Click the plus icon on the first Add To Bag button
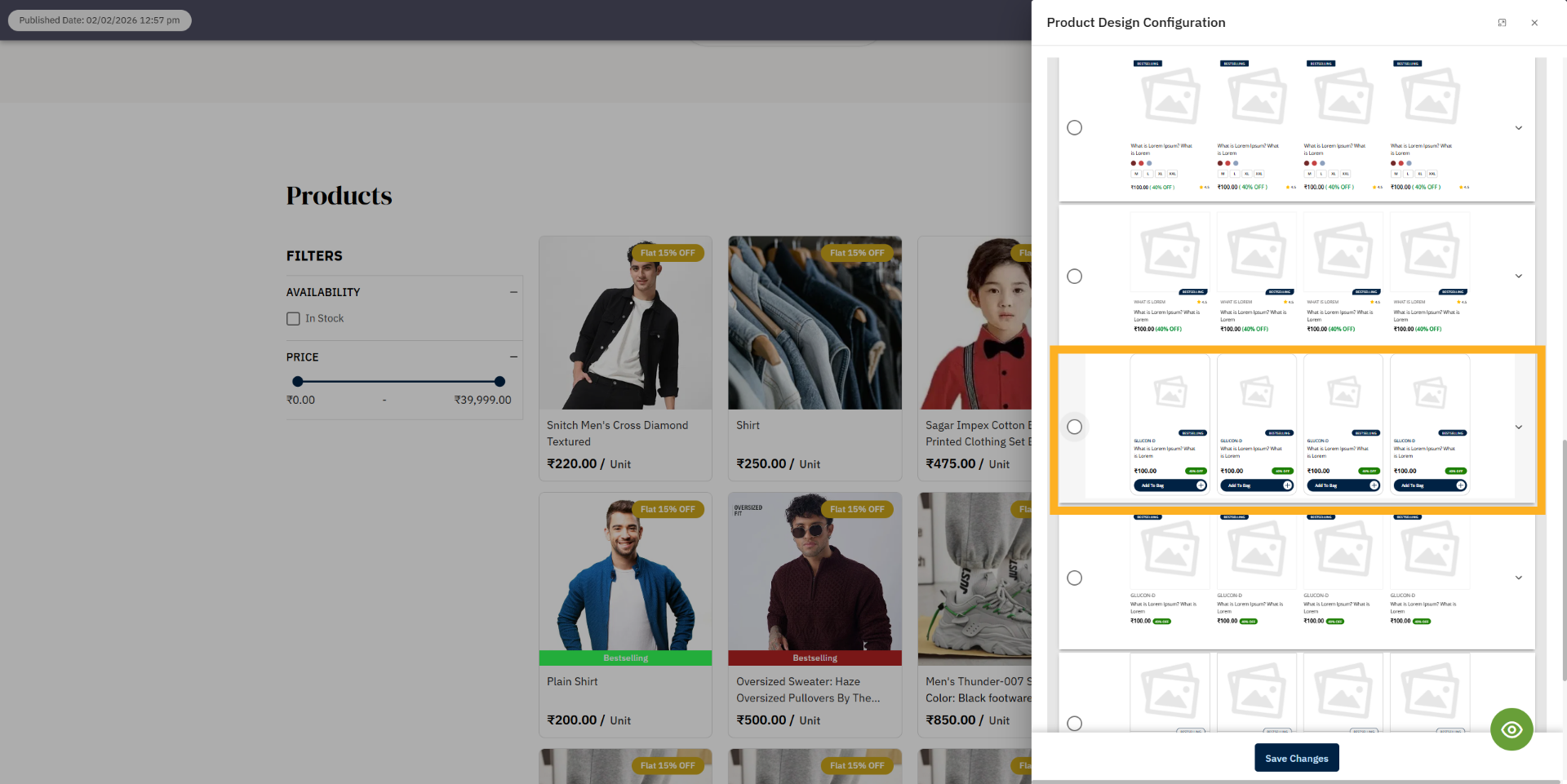 [x=1200, y=485]
